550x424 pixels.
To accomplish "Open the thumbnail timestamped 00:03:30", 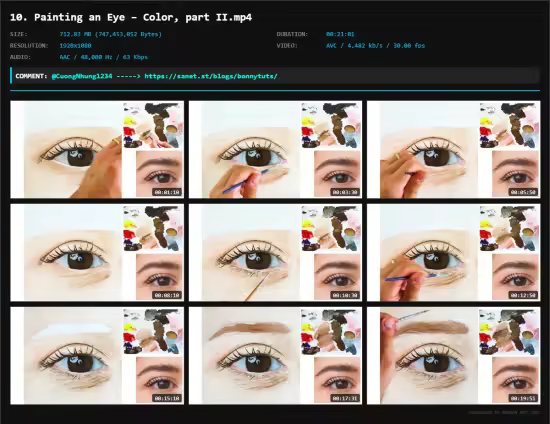I will [x=275, y=149].
